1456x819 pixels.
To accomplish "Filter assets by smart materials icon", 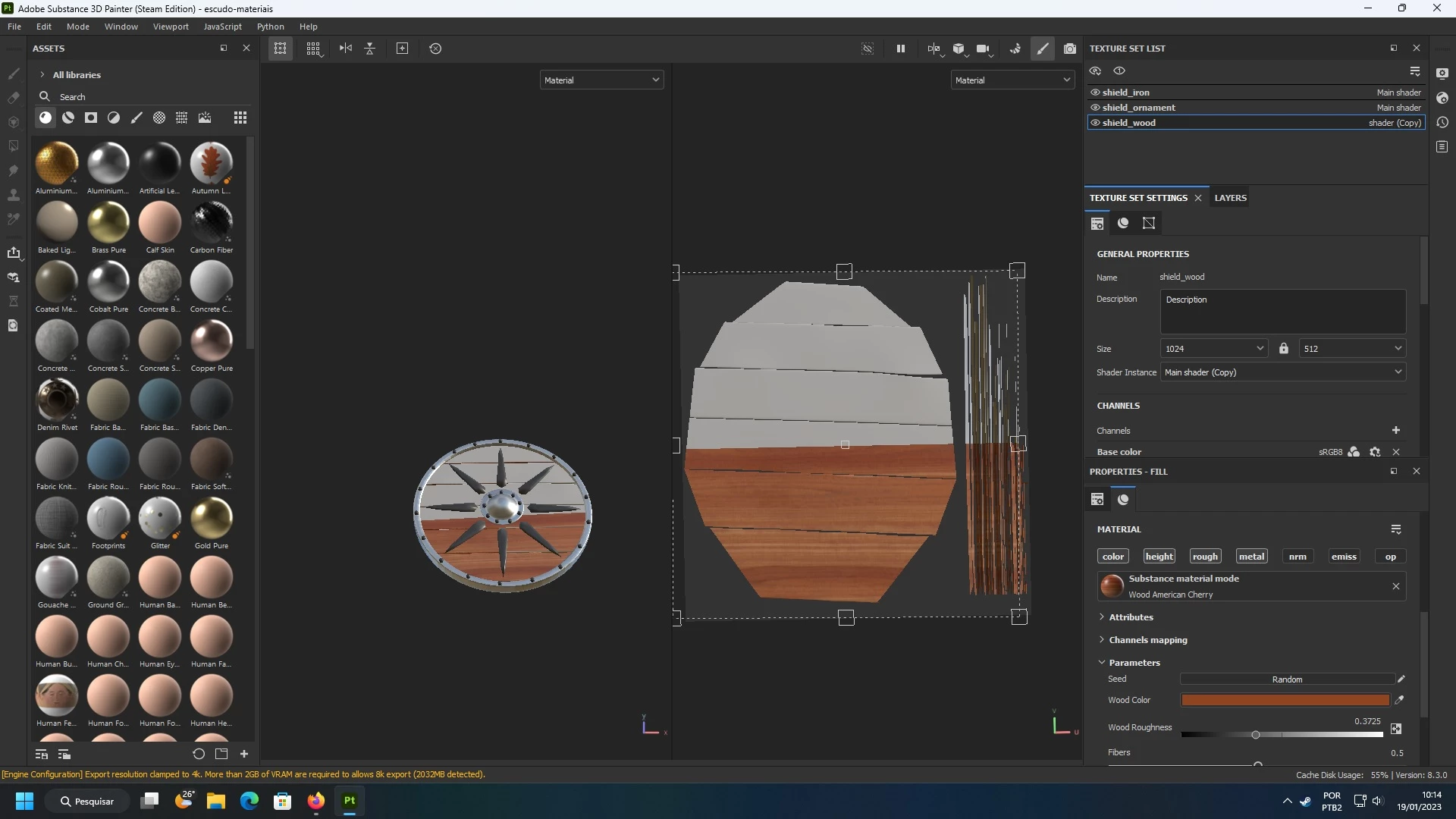I will (x=68, y=118).
